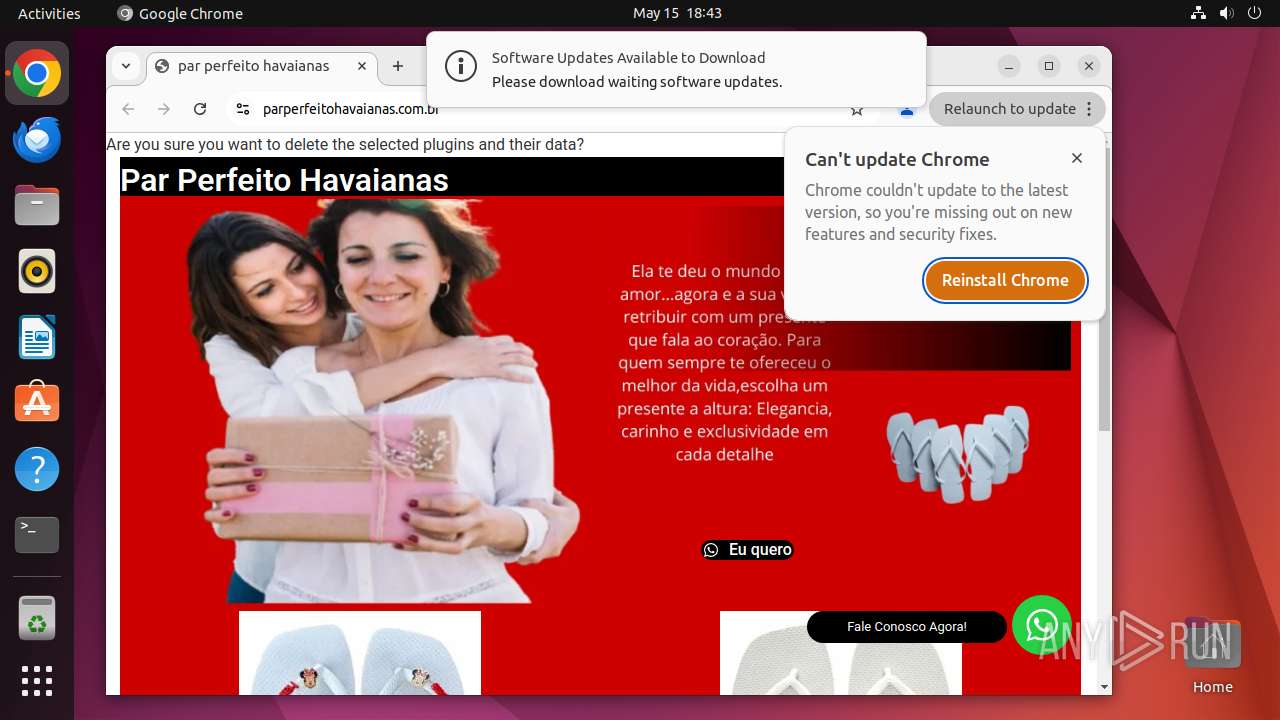Open Google Chrome from the dock
The image size is (1280, 720).
[37, 74]
